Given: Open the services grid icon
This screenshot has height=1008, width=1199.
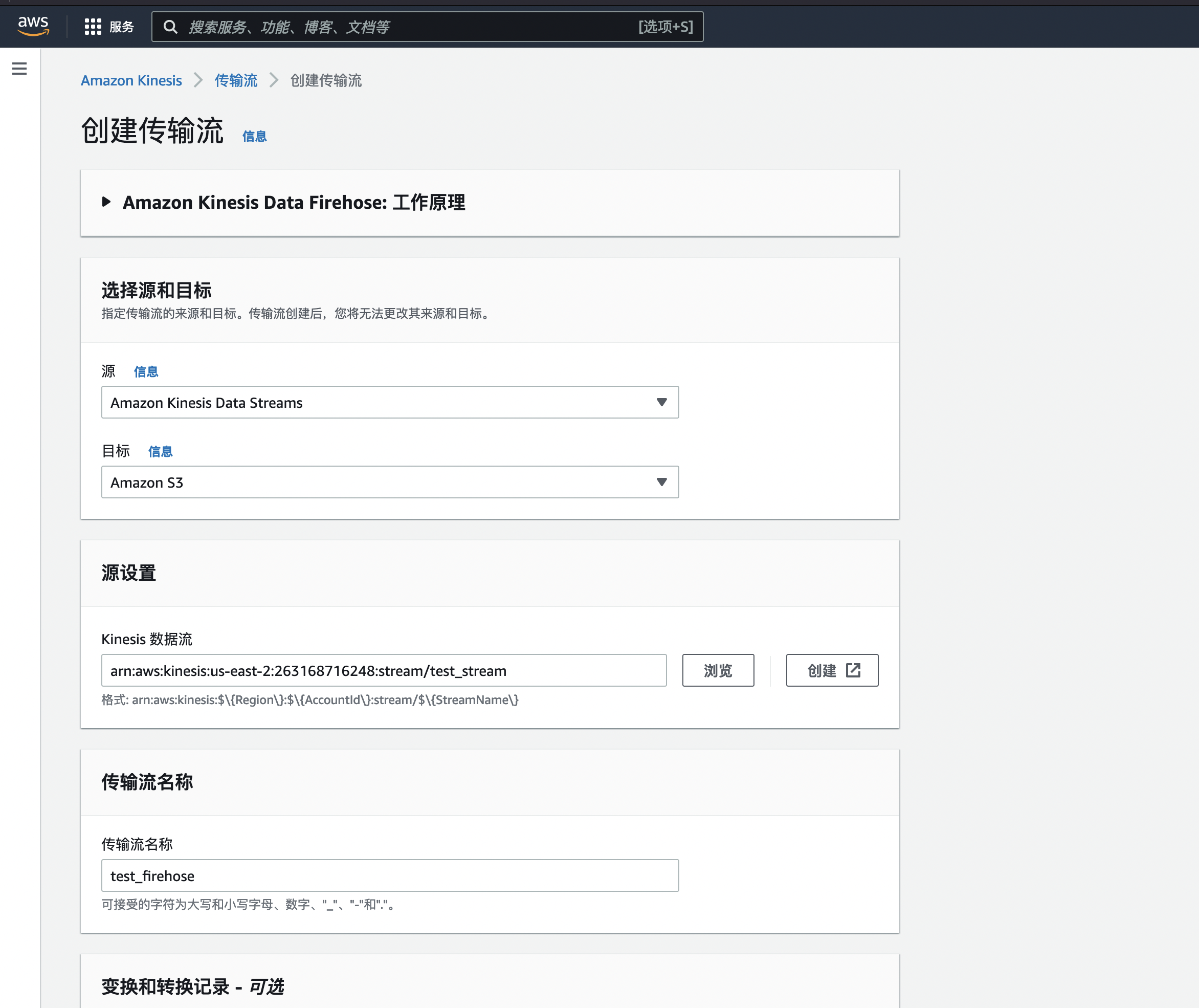Looking at the screenshot, I should pos(93,27).
